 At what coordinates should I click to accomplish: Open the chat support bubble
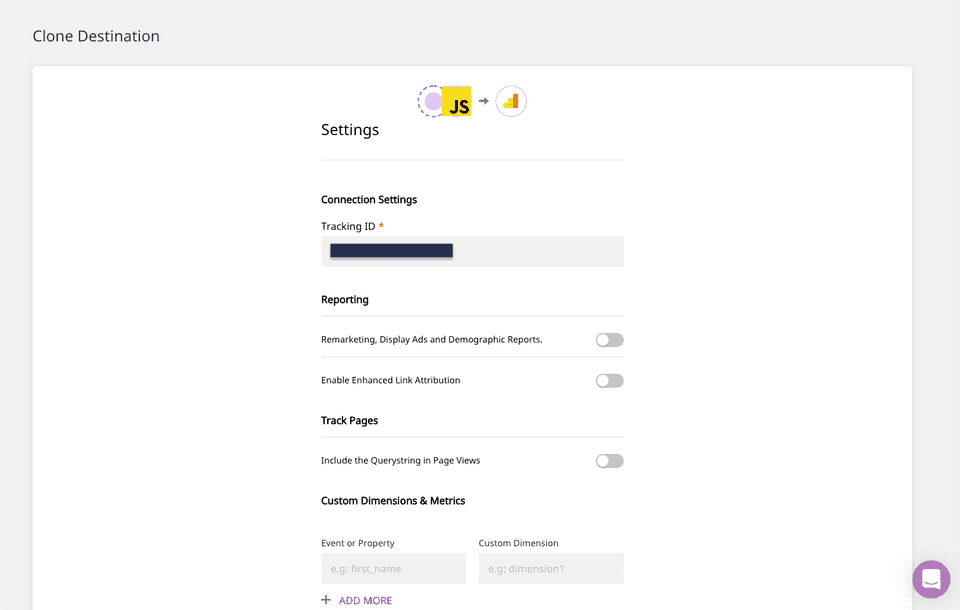[930, 579]
